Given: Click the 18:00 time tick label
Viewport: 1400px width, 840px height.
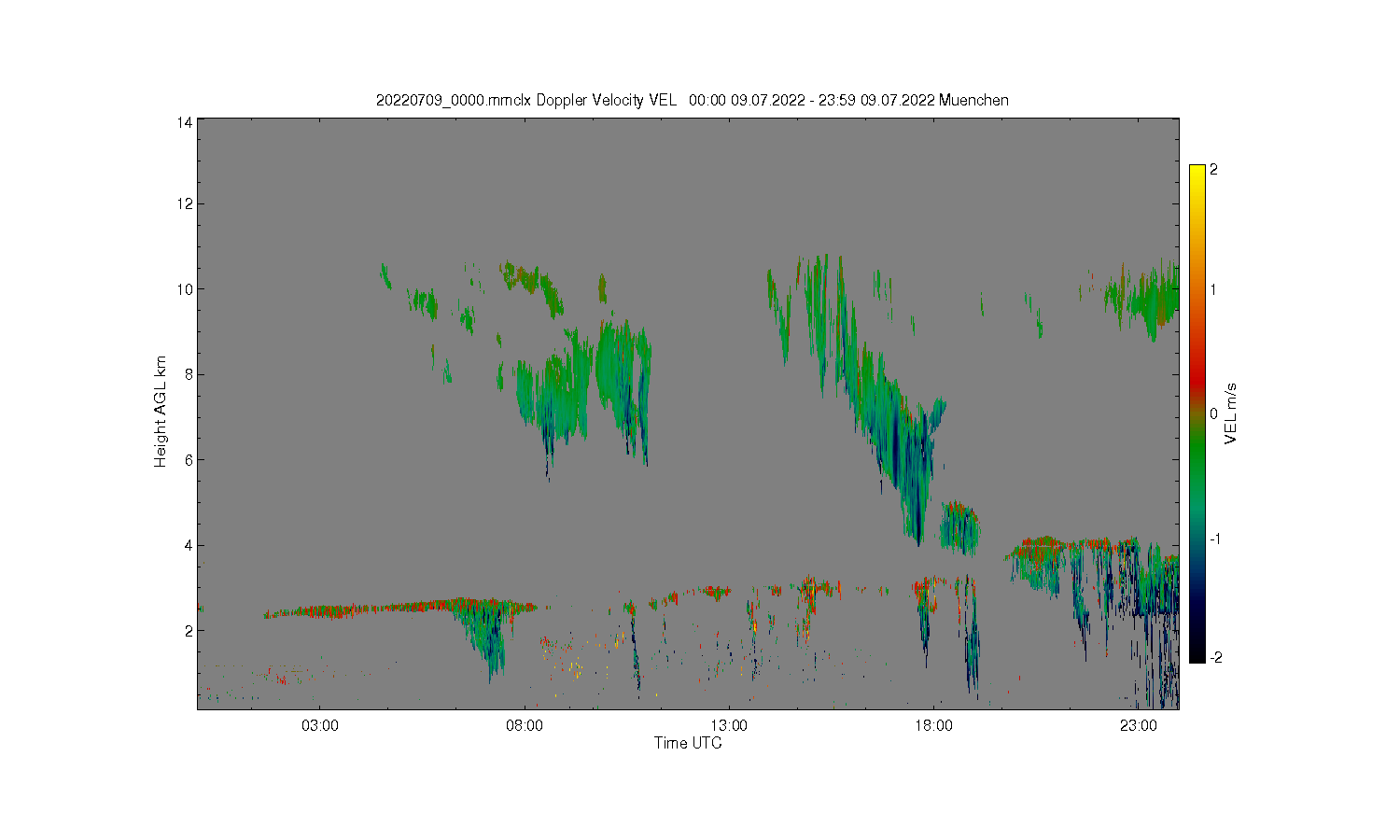Looking at the screenshot, I should 933,726.
